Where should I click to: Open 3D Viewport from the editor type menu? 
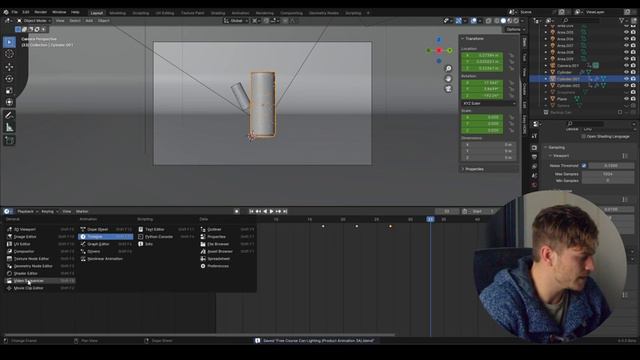(x=40, y=229)
